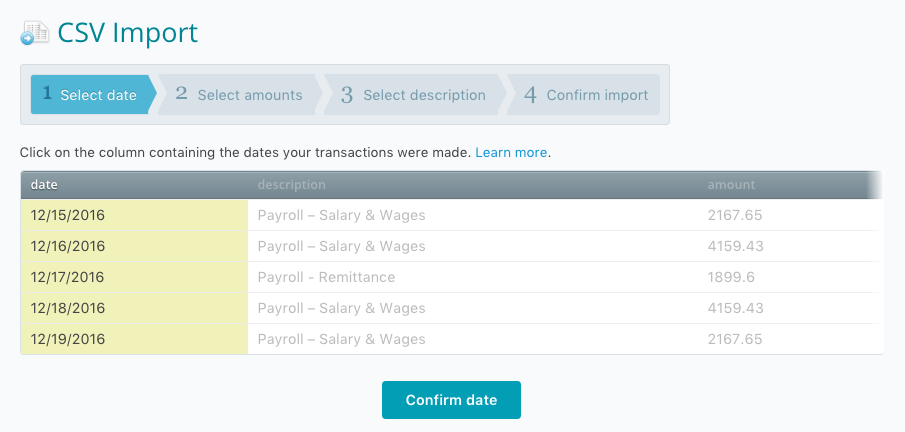Select the amount column header

[x=731, y=185]
